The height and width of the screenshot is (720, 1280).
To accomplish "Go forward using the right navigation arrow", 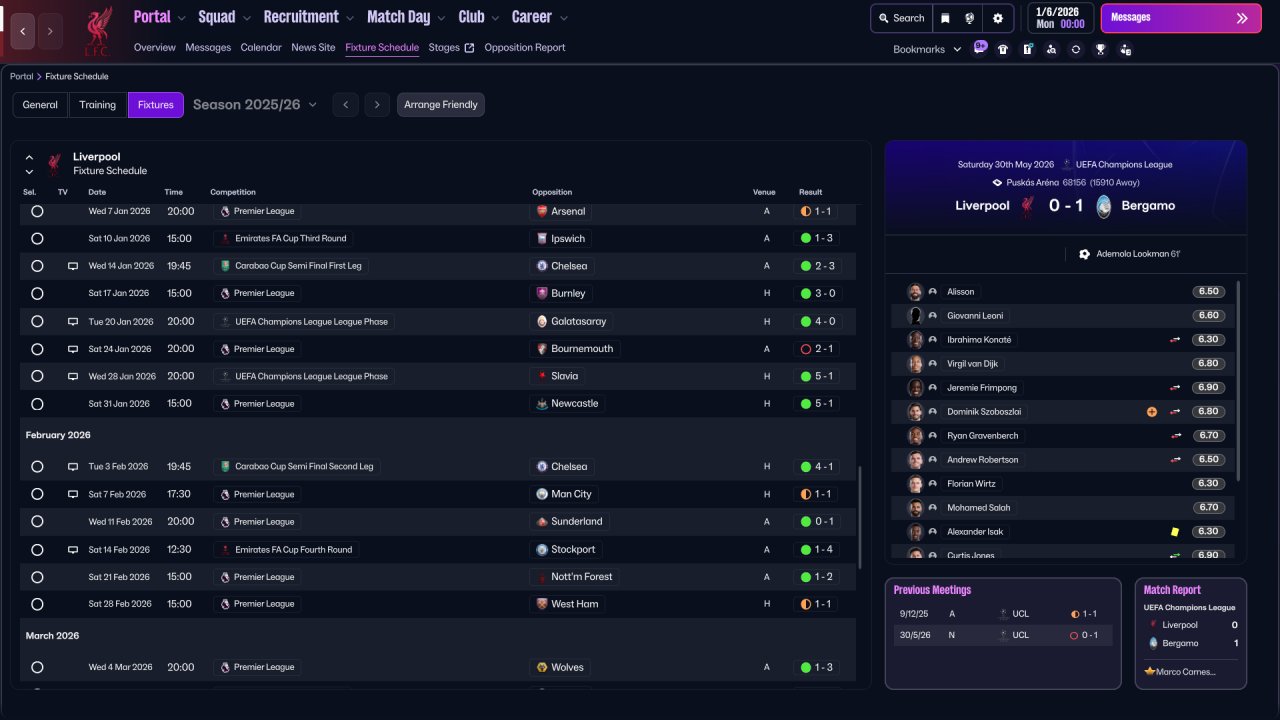I will coord(50,31).
